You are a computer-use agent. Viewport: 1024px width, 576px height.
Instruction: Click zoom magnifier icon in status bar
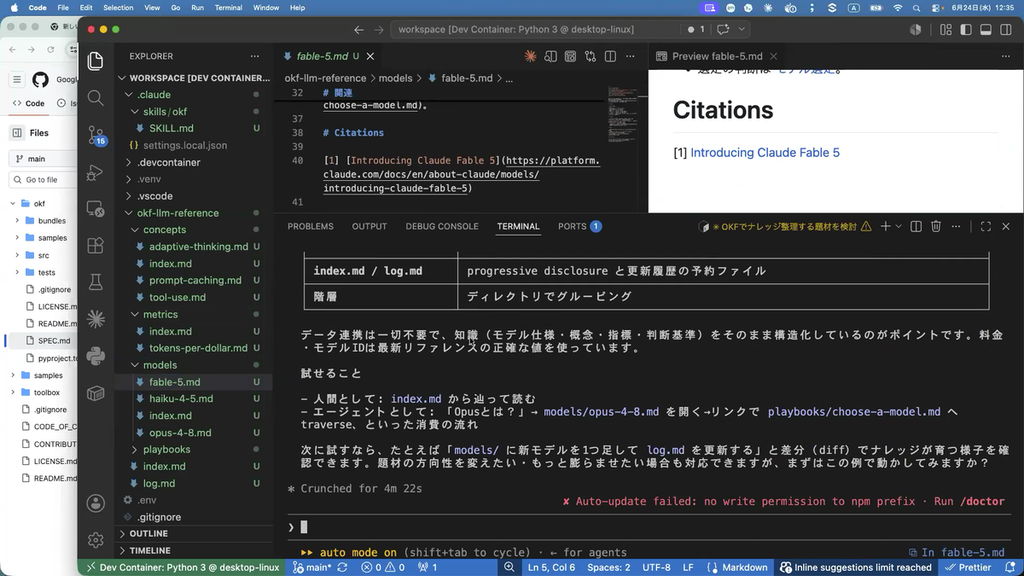tap(509, 568)
